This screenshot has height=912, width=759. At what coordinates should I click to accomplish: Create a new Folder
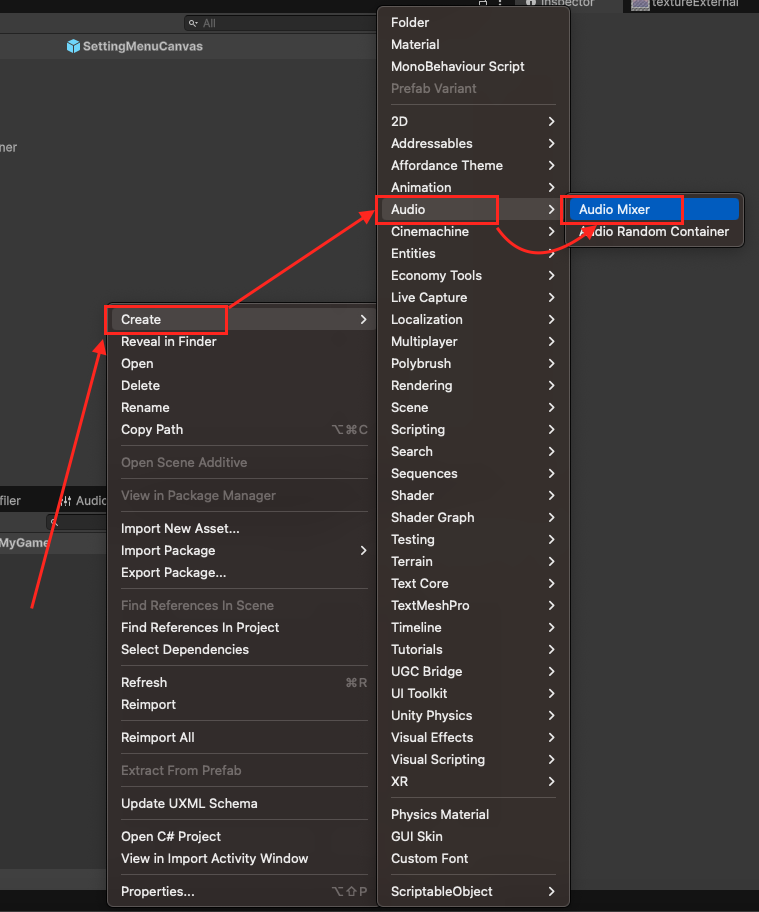pos(473,23)
